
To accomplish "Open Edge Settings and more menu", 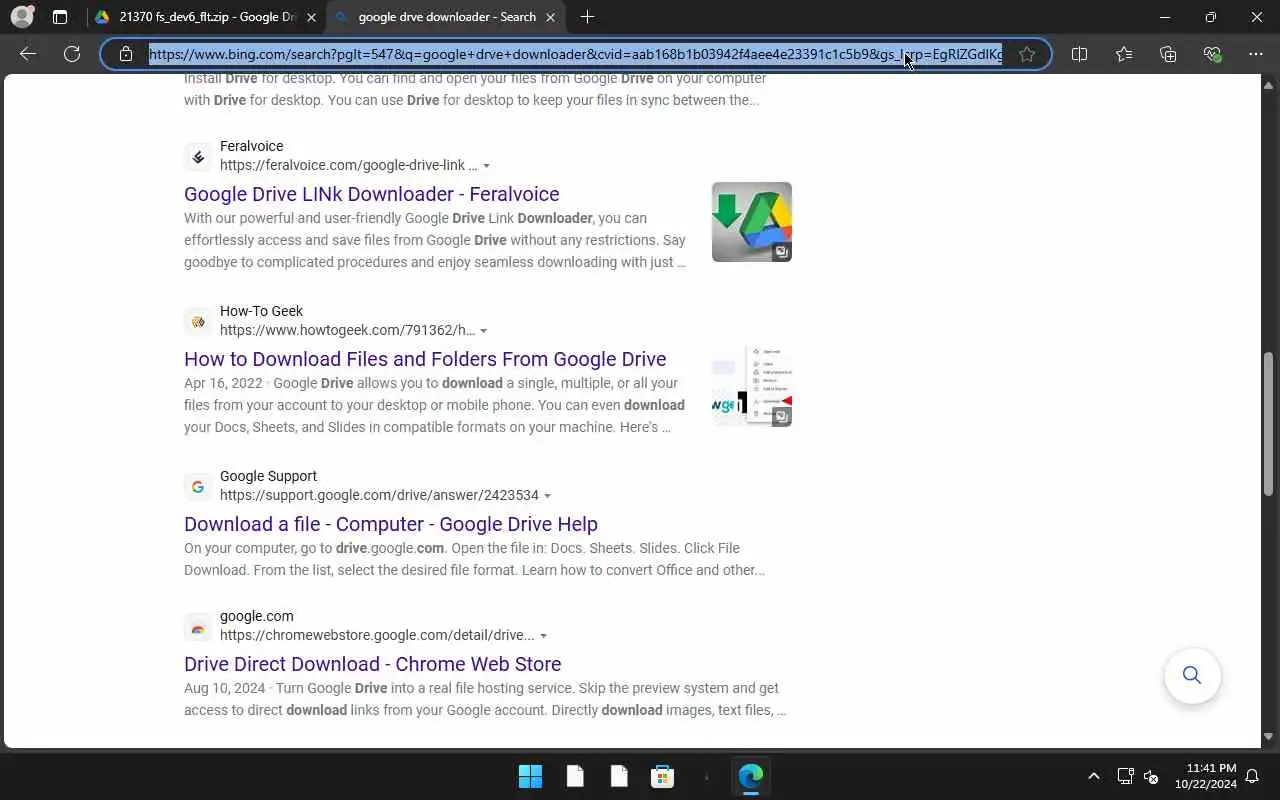I will tap(1256, 54).
